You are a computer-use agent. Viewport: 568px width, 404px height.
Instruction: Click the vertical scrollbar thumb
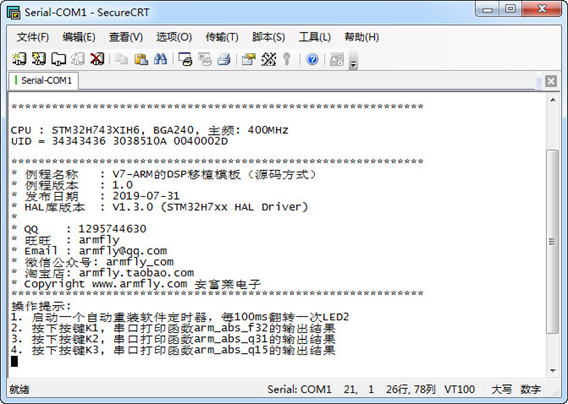coord(552,241)
